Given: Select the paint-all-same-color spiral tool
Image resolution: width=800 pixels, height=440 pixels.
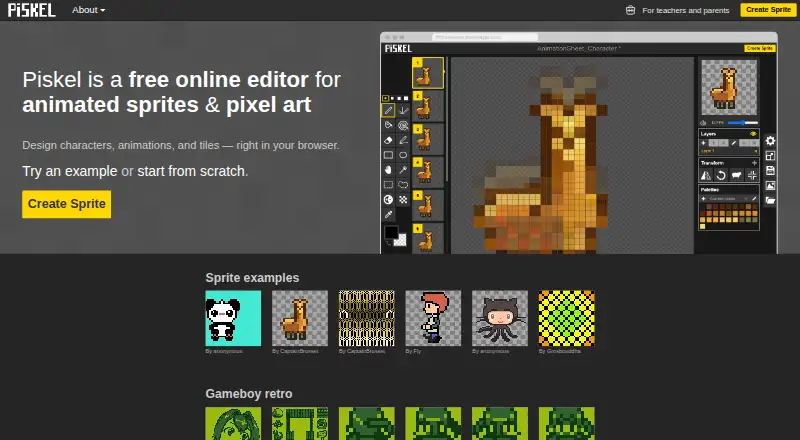Looking at the screenshot, I should click(403, 125).
